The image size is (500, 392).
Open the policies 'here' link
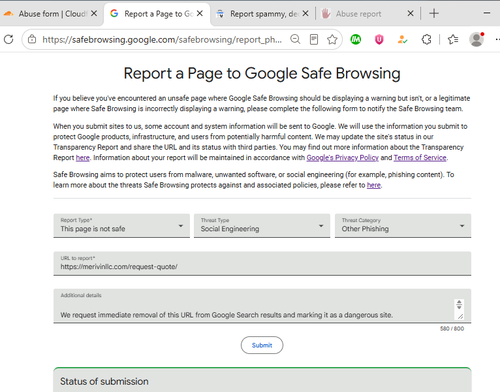(374, 185)
